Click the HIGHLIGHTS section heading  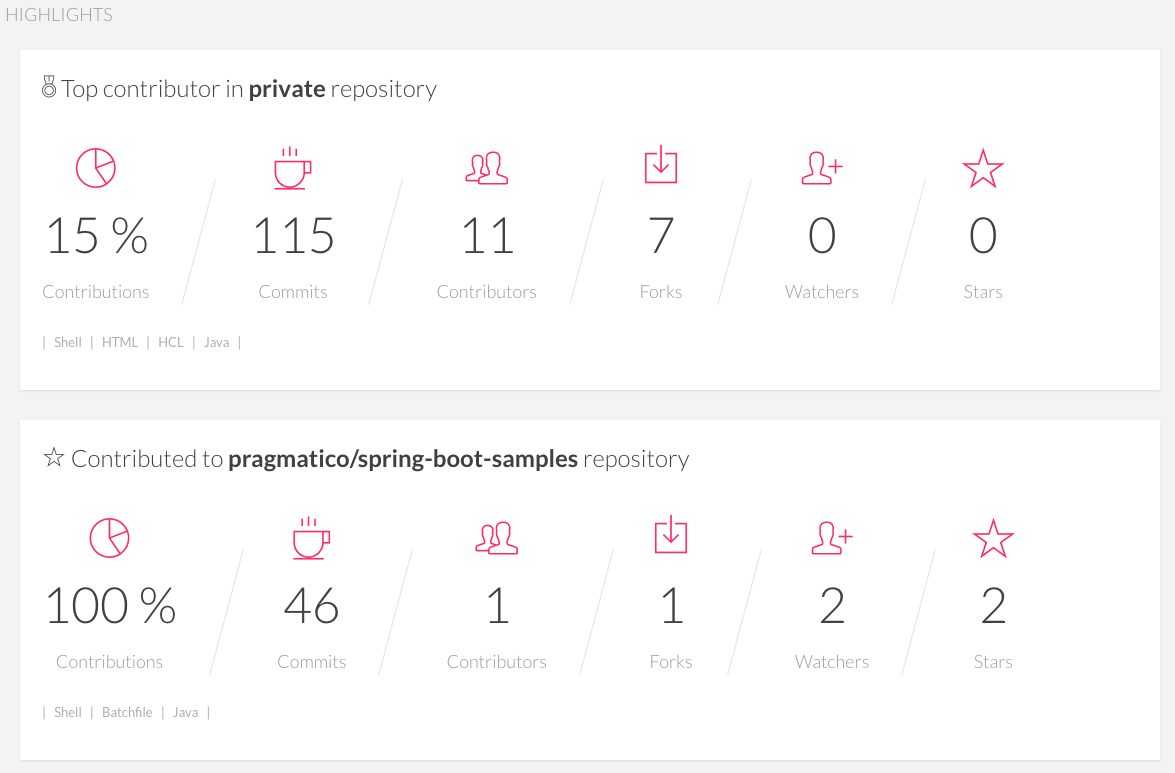tap(59, 15)
